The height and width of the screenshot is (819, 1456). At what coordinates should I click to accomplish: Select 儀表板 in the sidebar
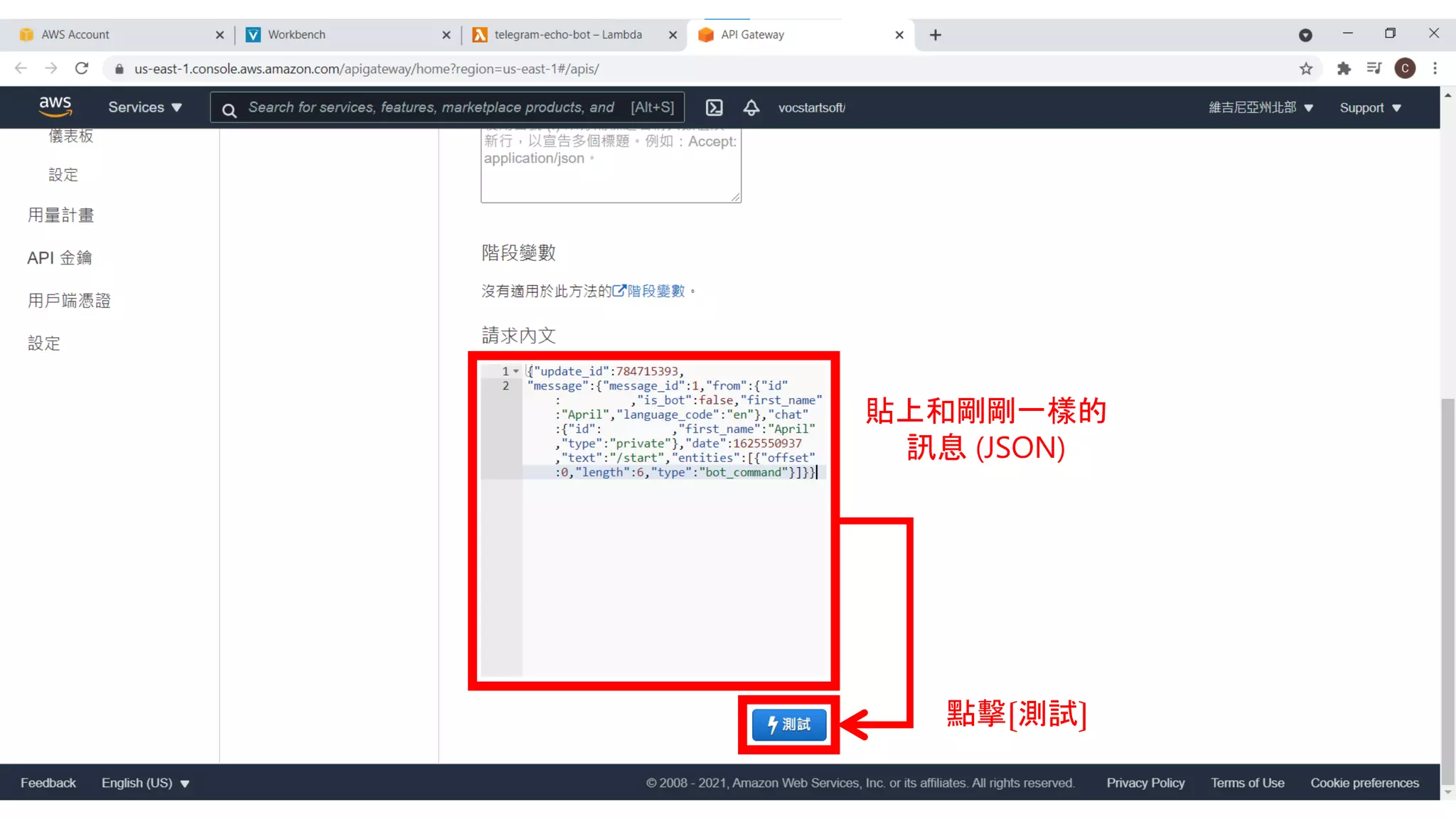coord(71,135)
